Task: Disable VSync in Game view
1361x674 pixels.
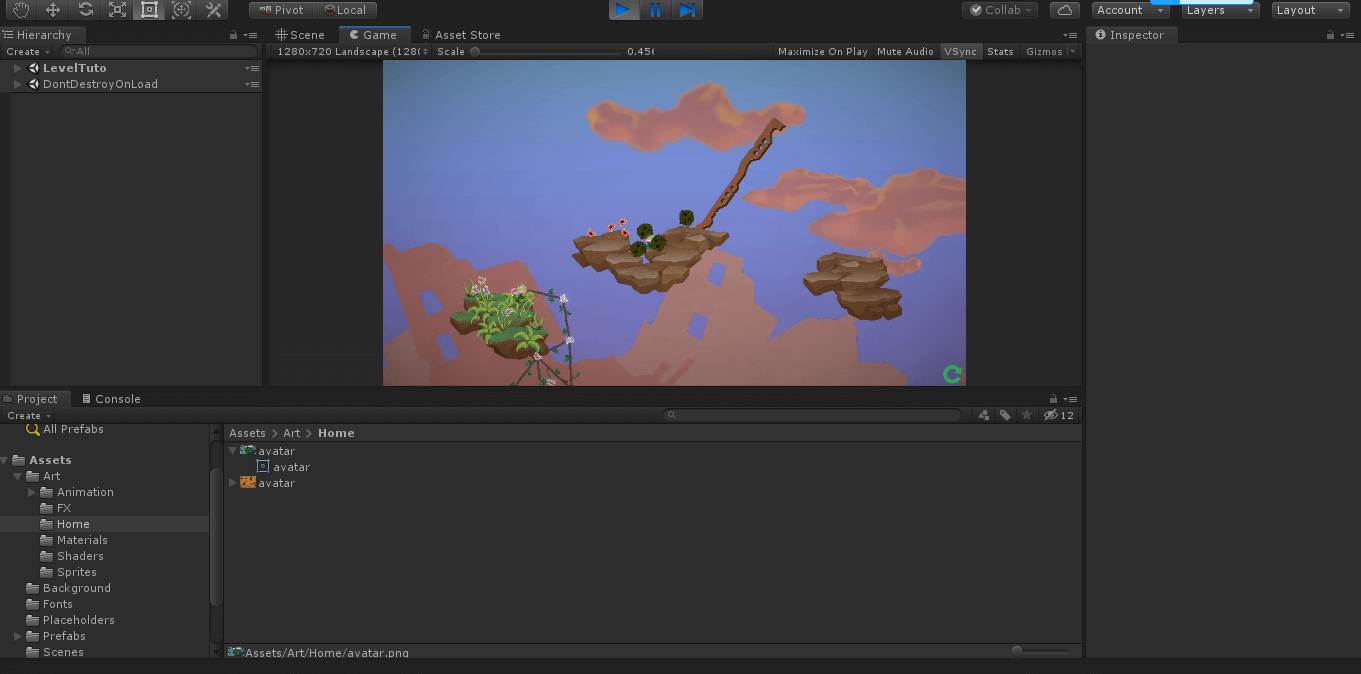Action: [x=960, y=52]
